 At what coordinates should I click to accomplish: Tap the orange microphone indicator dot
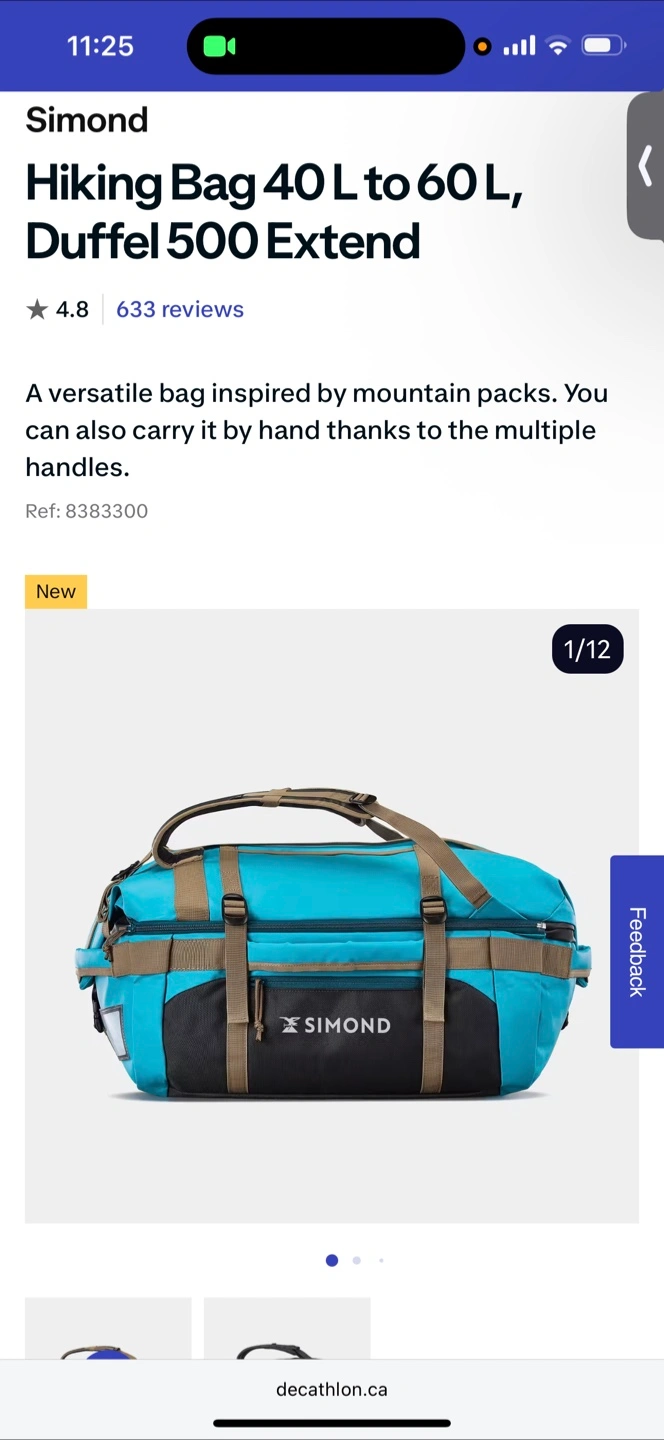(482, 46)
